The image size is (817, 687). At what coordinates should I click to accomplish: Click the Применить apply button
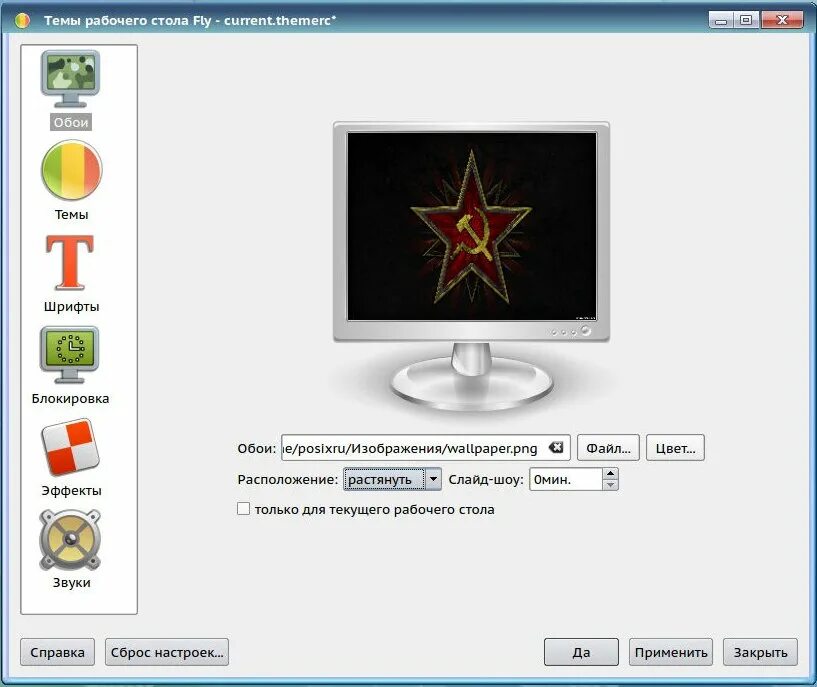tap(671, 652)
